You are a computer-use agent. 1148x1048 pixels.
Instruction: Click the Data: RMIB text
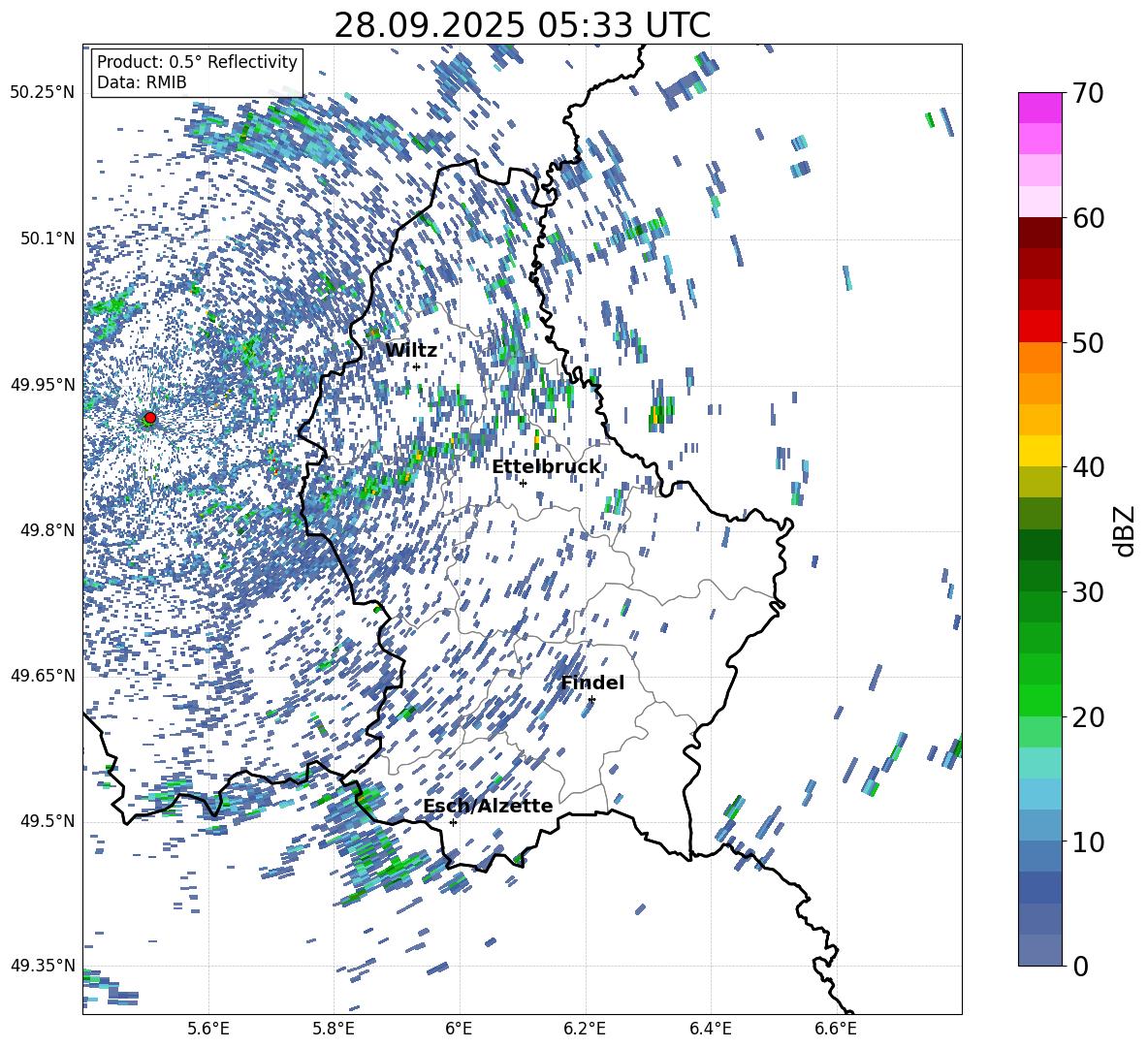click(142, 82)
